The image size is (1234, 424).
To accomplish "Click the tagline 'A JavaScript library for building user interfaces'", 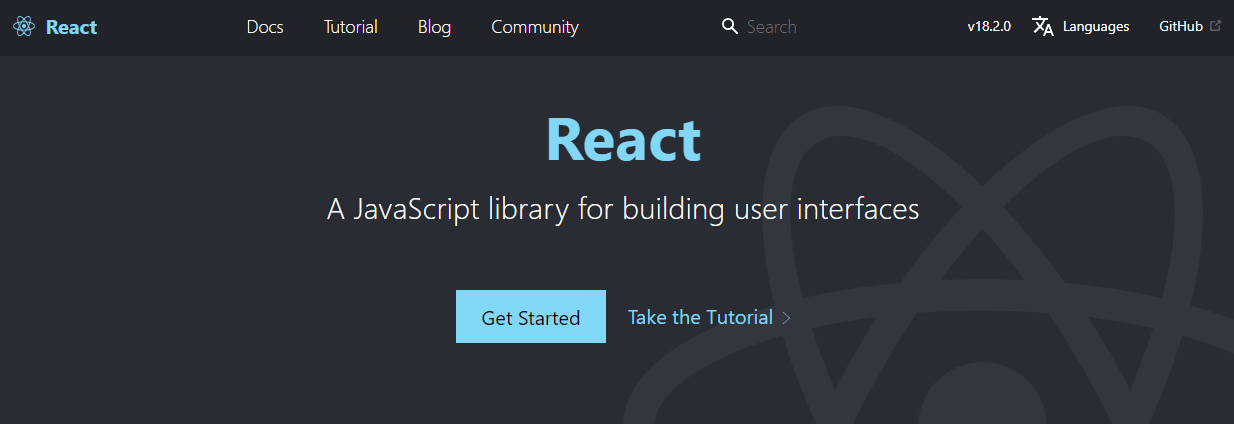I will click(623, 210).
